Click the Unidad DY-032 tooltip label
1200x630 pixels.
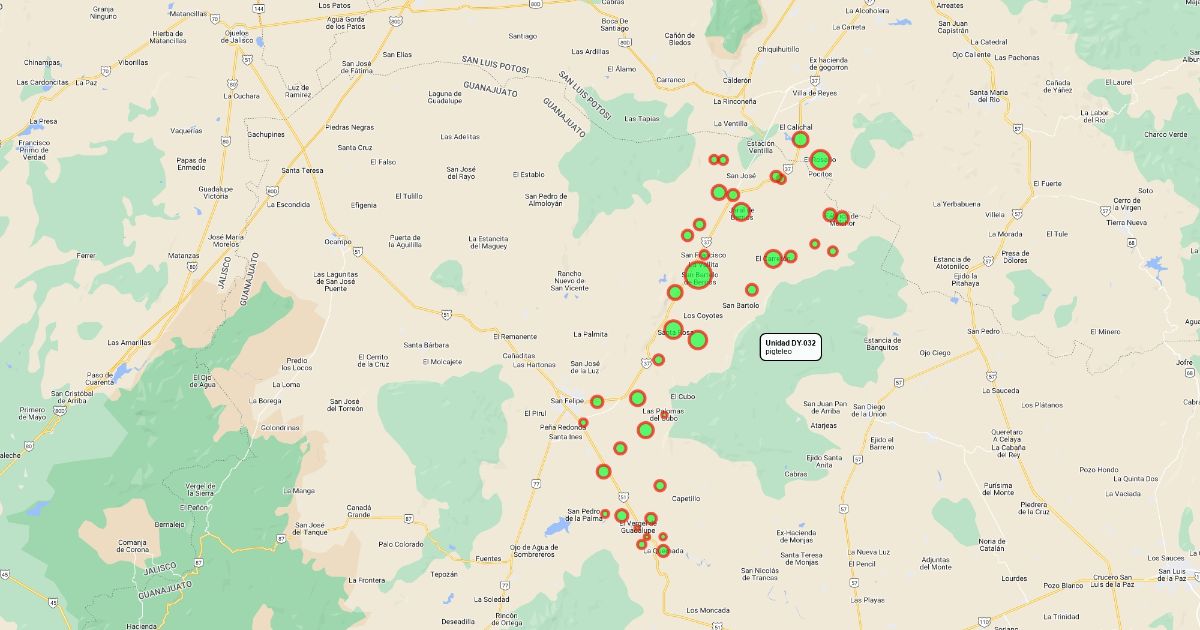coord(791,347)
